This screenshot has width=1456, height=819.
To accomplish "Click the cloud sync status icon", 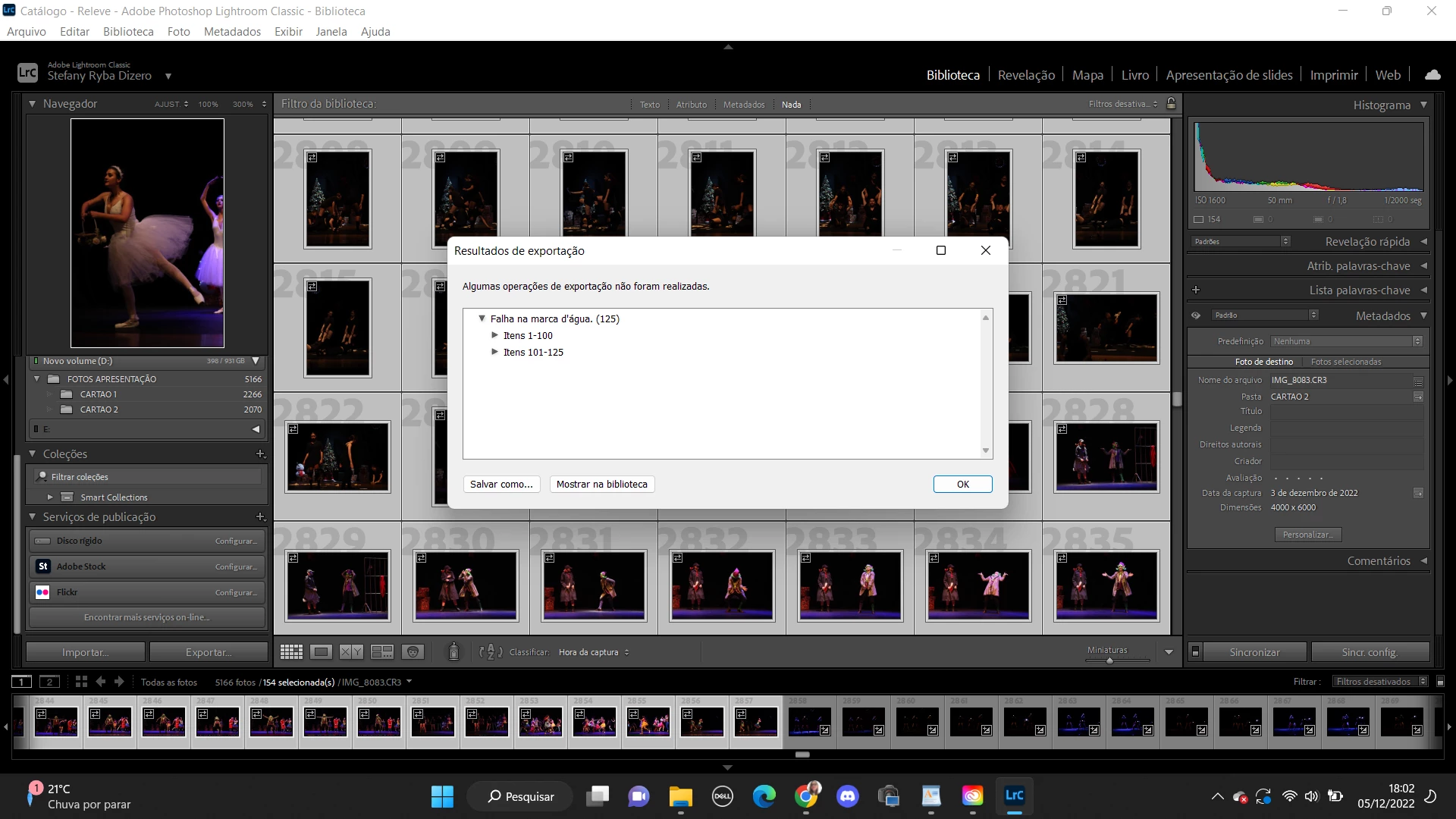I will [x=1432, y=75].
